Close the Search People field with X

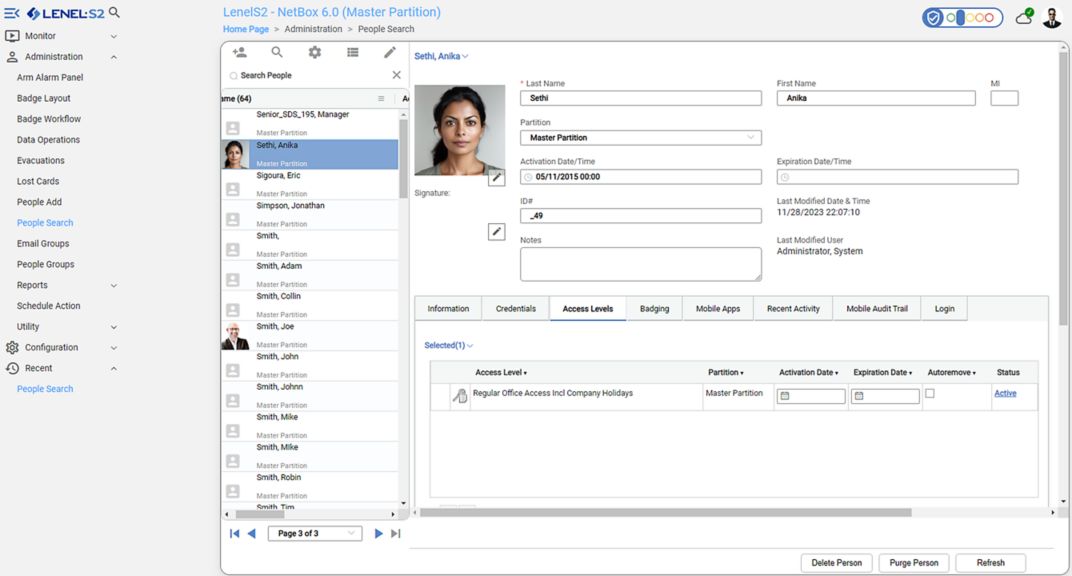coord(397,75)
